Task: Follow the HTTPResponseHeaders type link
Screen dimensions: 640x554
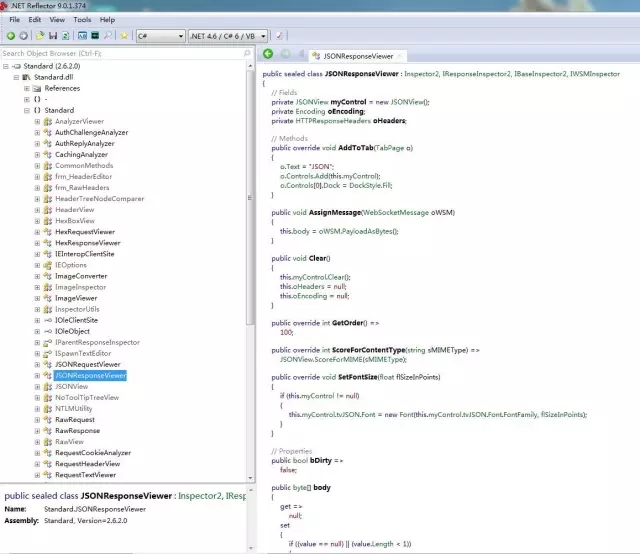Action: (333, 121)
